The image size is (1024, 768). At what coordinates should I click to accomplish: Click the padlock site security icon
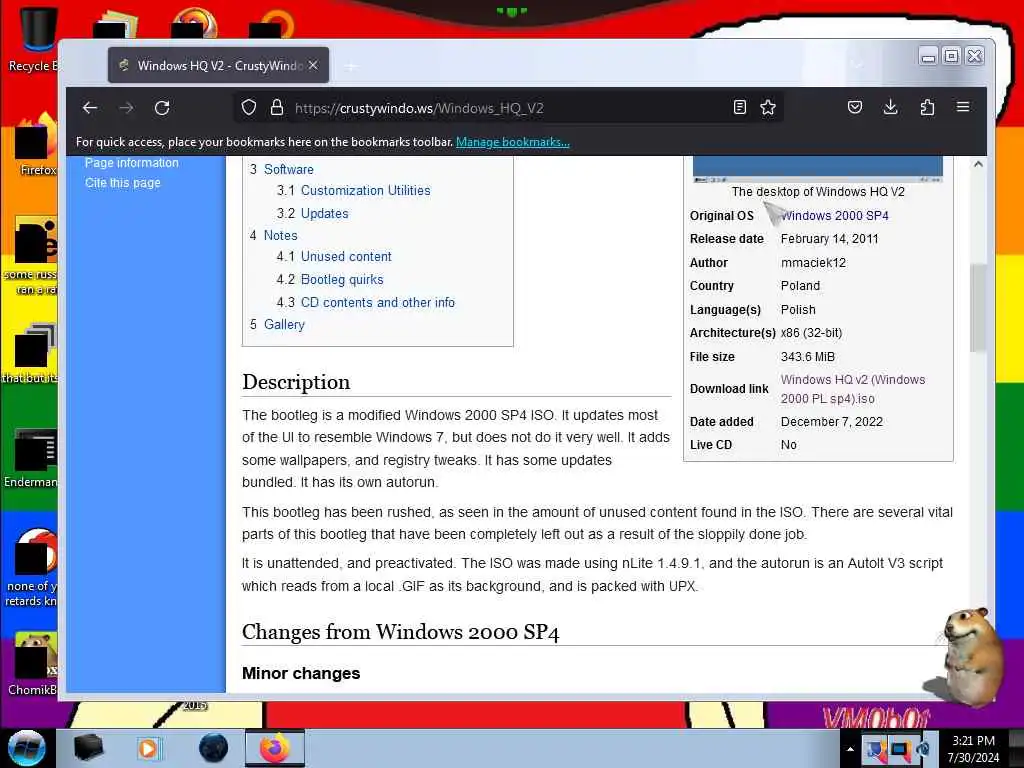point(277,108)
